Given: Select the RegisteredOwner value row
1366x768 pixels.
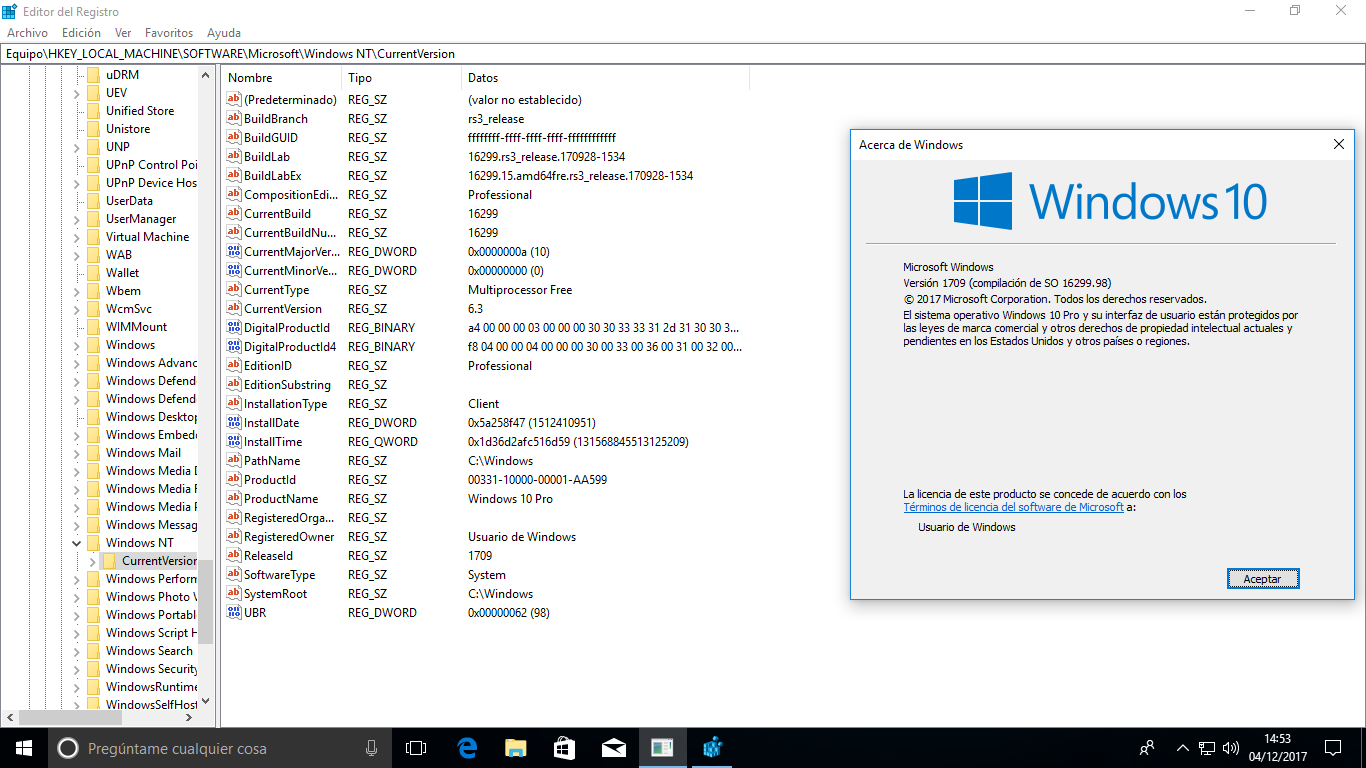Looking at the screenshot, I should point(485,536).
